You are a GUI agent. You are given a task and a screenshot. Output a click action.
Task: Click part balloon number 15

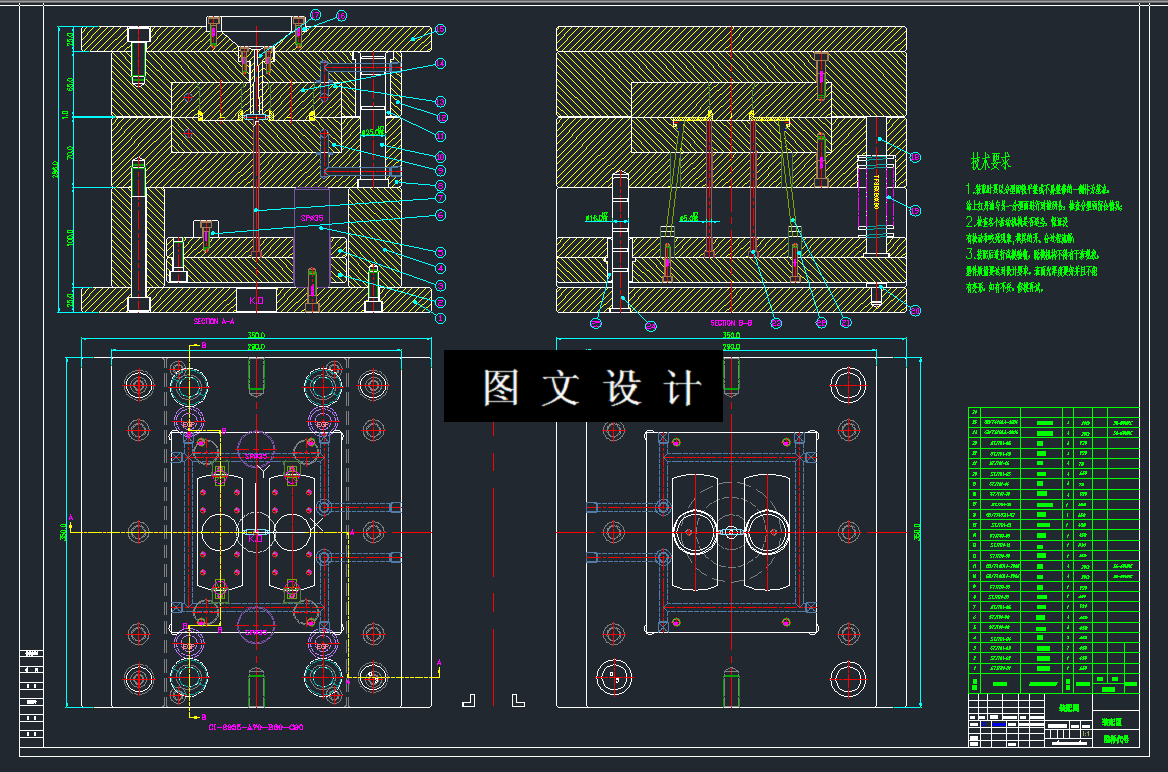coord(440,30)
